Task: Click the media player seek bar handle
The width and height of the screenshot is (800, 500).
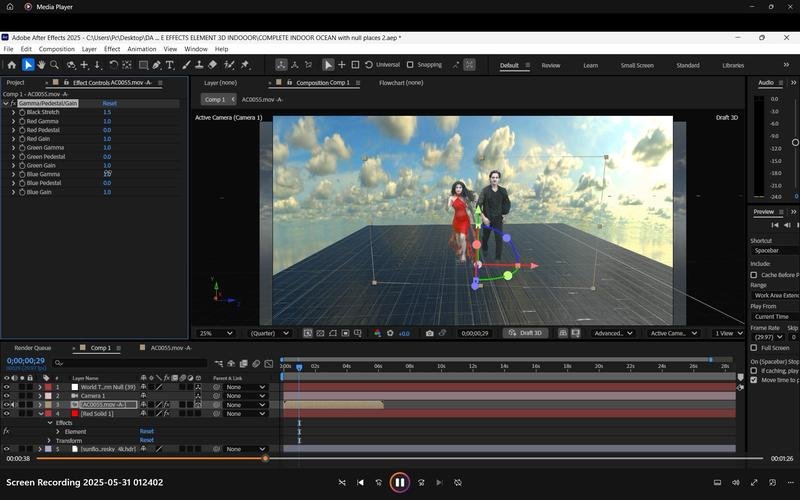Action: [265, 459]
